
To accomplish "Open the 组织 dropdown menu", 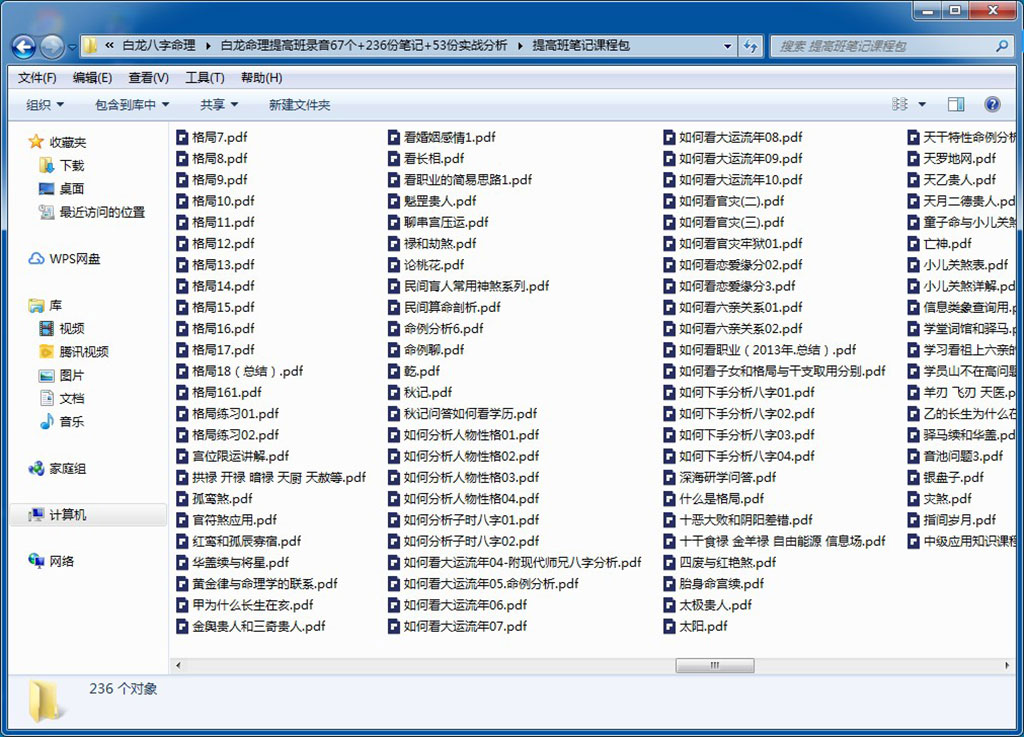I will [44, 104].
